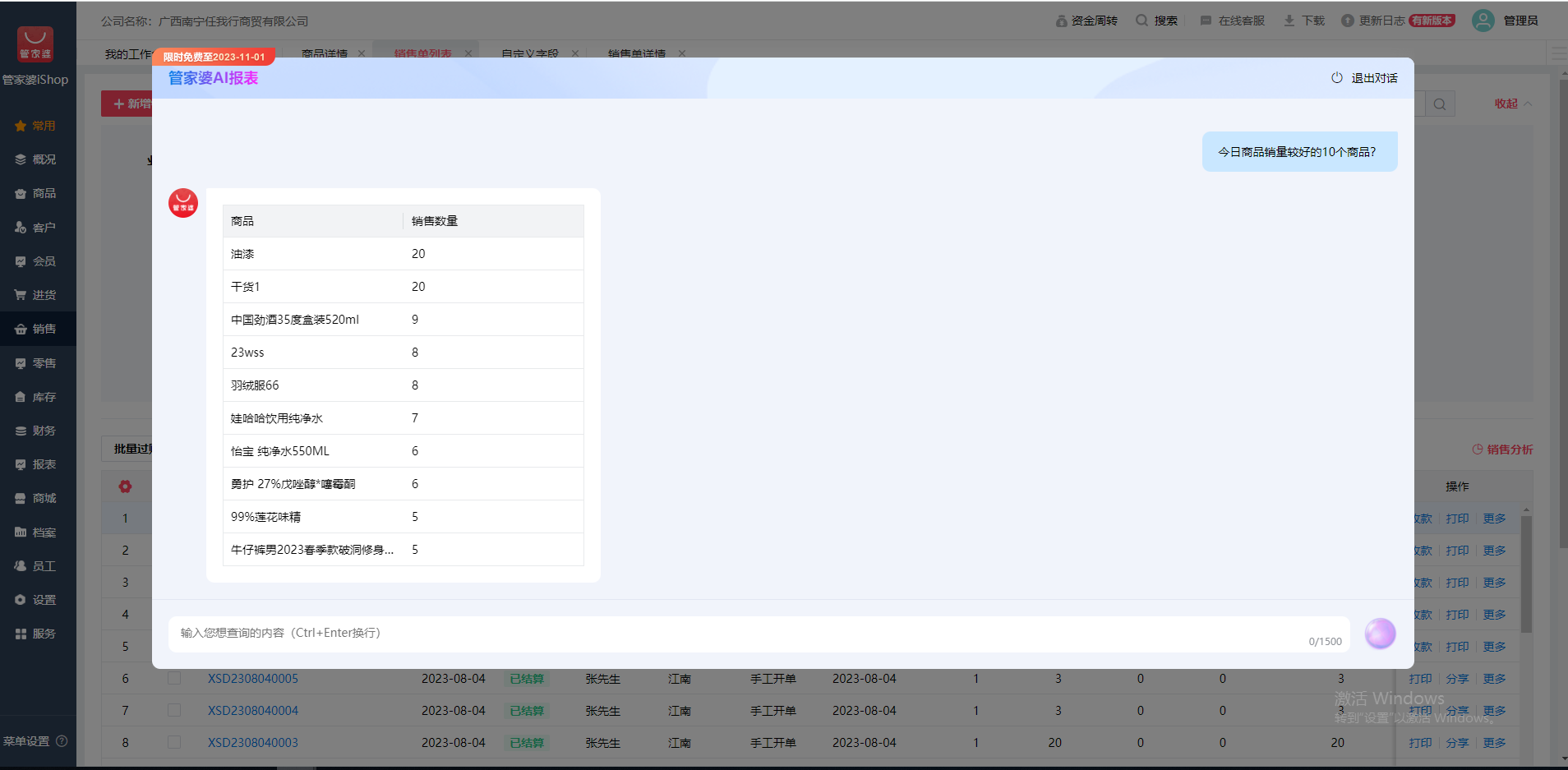Collapse filters with 收起 toggle
The width and height of the screenshot is (1568, 770).
(x=1513, y=104)
